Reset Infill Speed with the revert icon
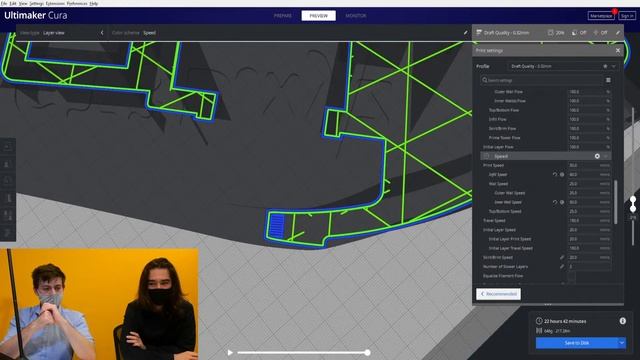The width and height of the screenshot is (640, 360). pyautogui.click(x=555, y=174)
